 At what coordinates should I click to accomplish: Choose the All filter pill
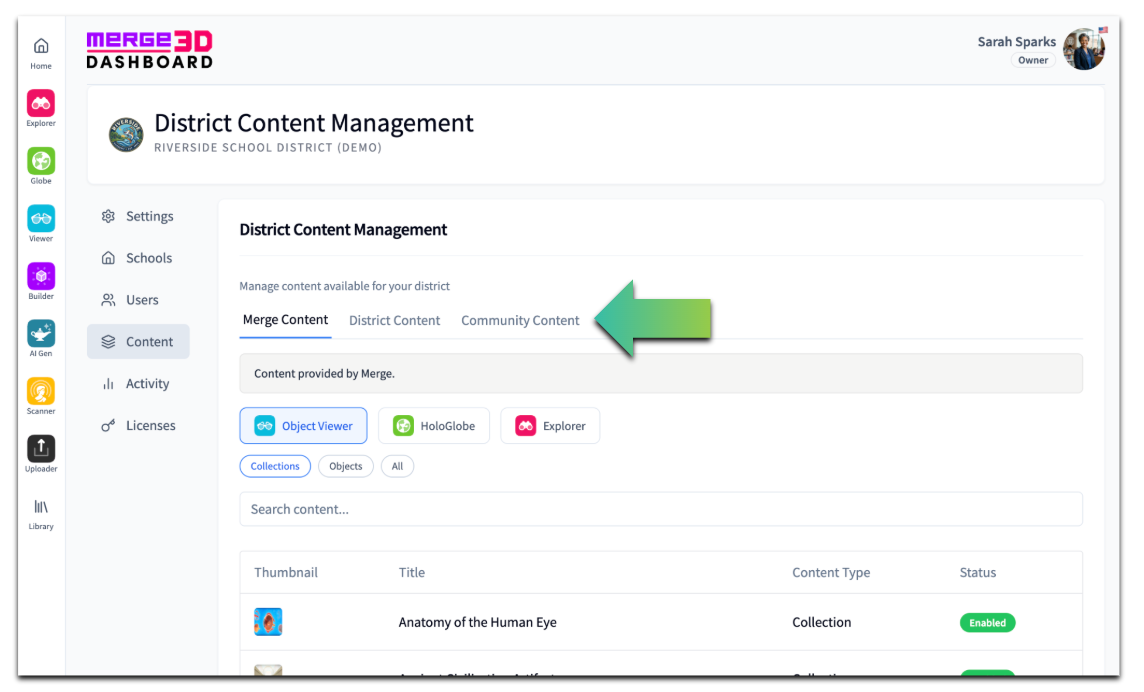point(398,466)
